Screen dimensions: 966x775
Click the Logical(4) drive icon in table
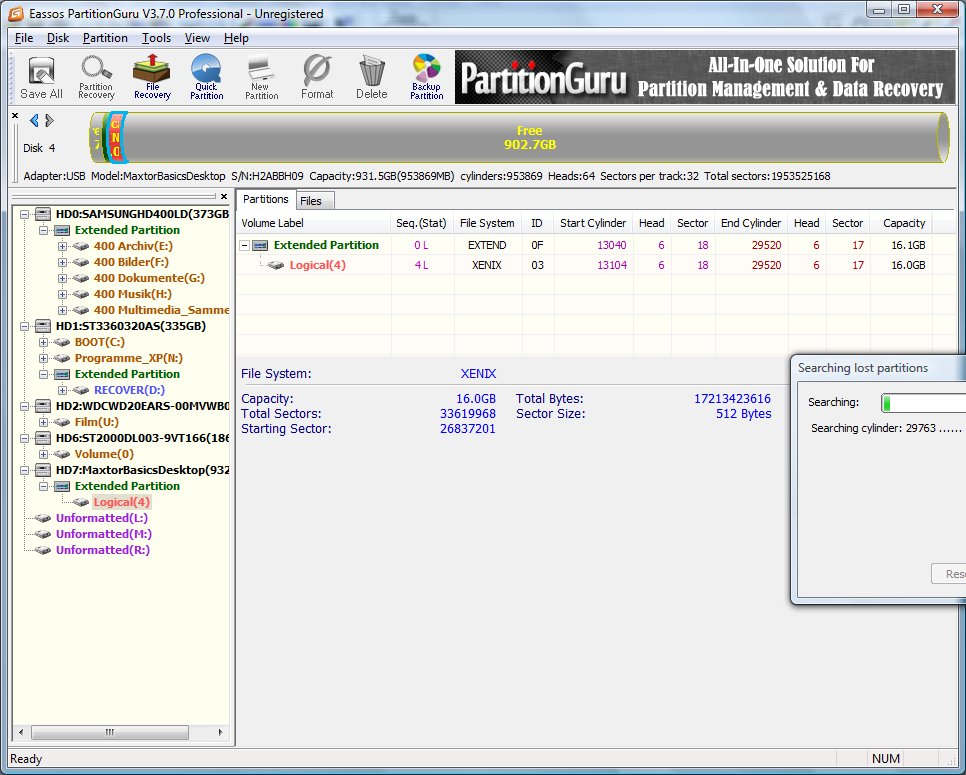point(276,266)
